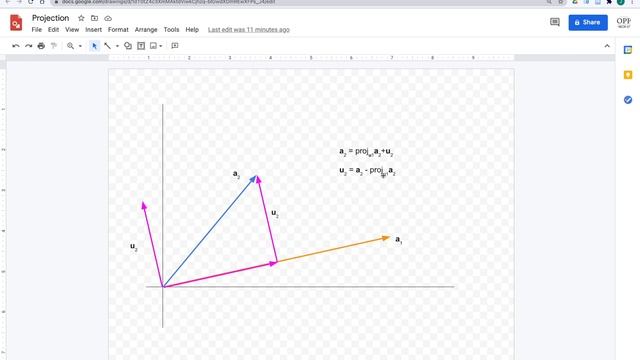Select the magenta projection arrow along a1
Image resolution: width=640 pixels, height=360 pixels.
[x=220, y=275]
